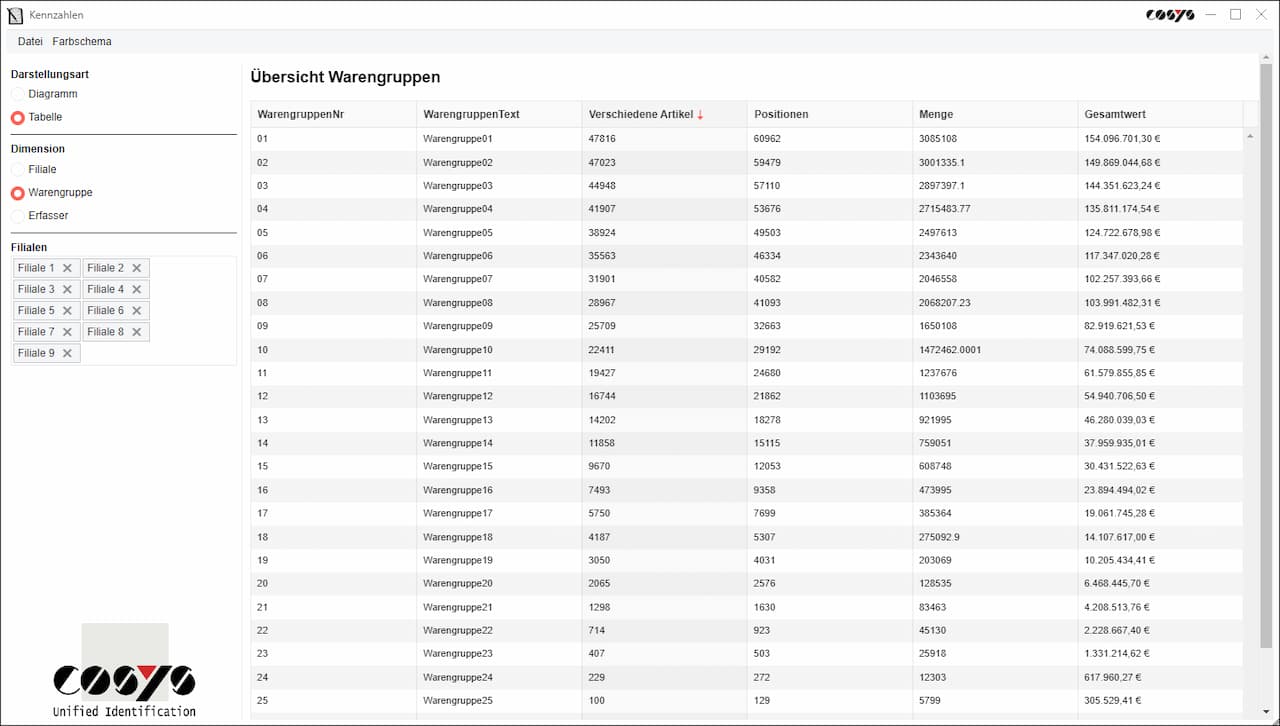Click the vertical scrollbar thumb on right
1280x726 pixels.
click(1266, 355)
